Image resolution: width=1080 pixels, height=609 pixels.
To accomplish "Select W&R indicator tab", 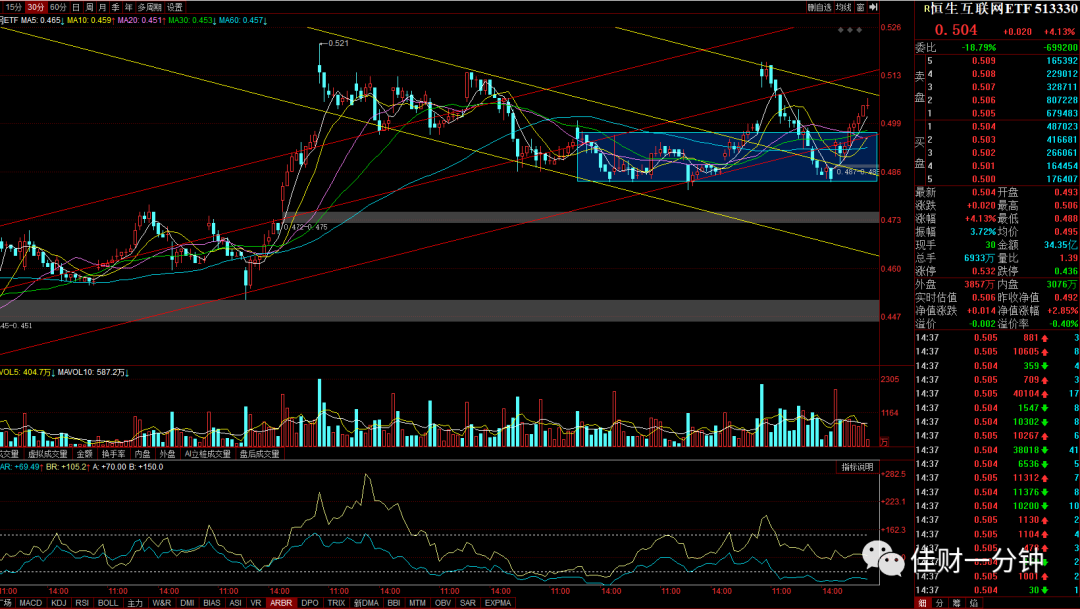I will click(162, 603).
